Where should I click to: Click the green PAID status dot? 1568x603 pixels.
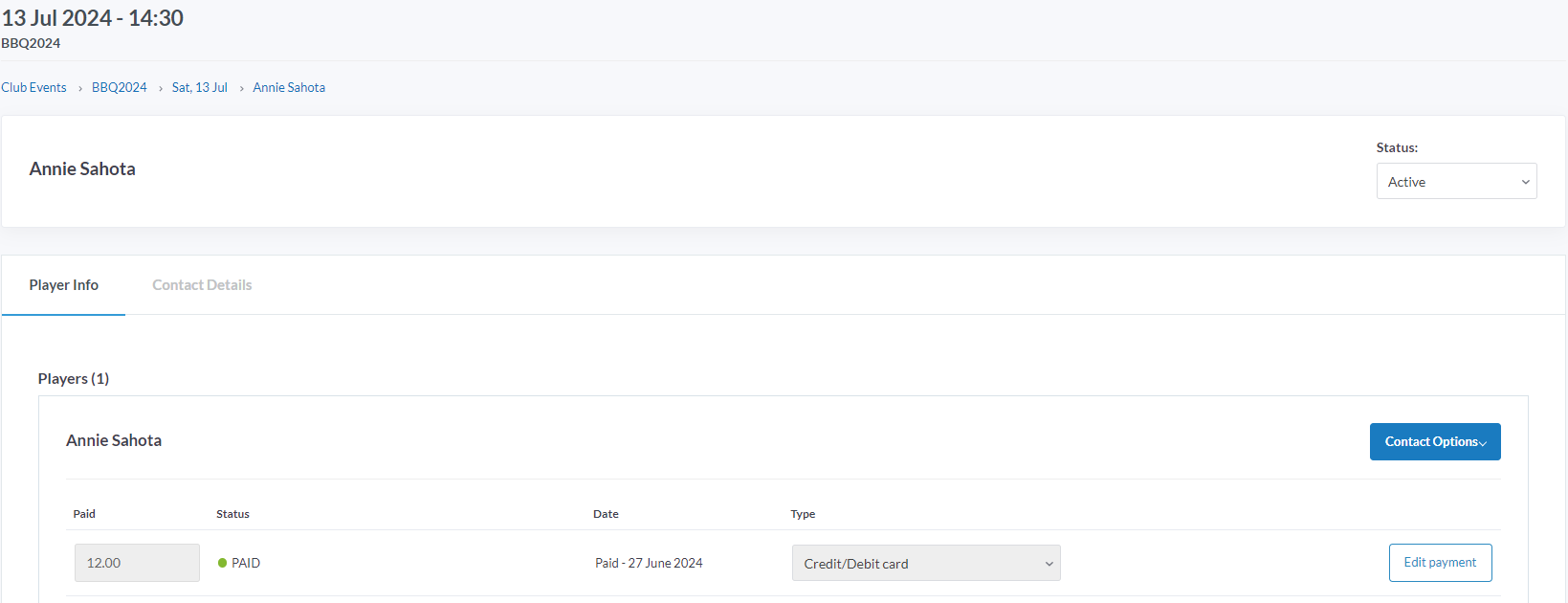(x=222, y=563)
